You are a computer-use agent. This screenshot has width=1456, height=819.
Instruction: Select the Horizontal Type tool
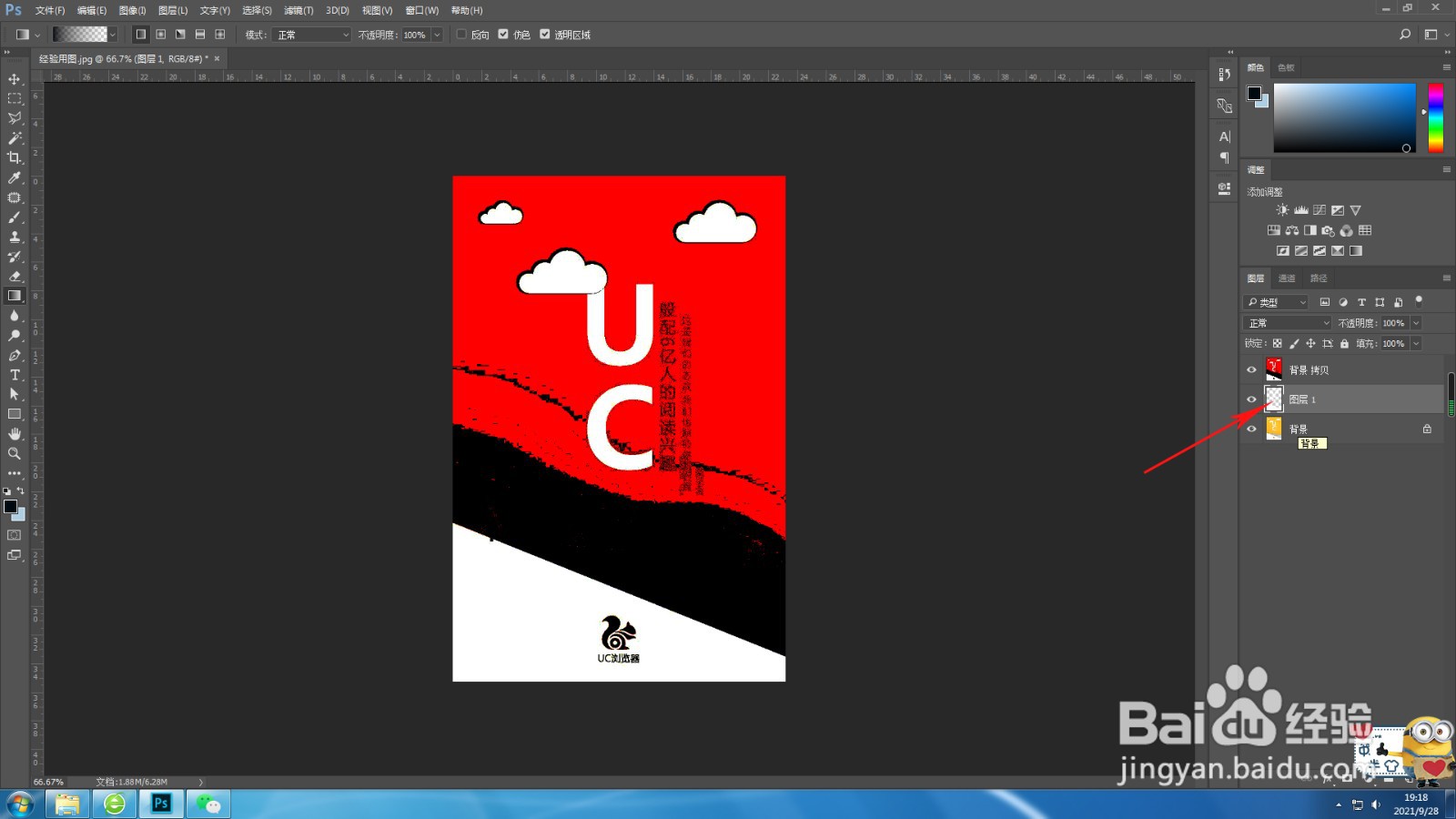[x=15, y=375]
